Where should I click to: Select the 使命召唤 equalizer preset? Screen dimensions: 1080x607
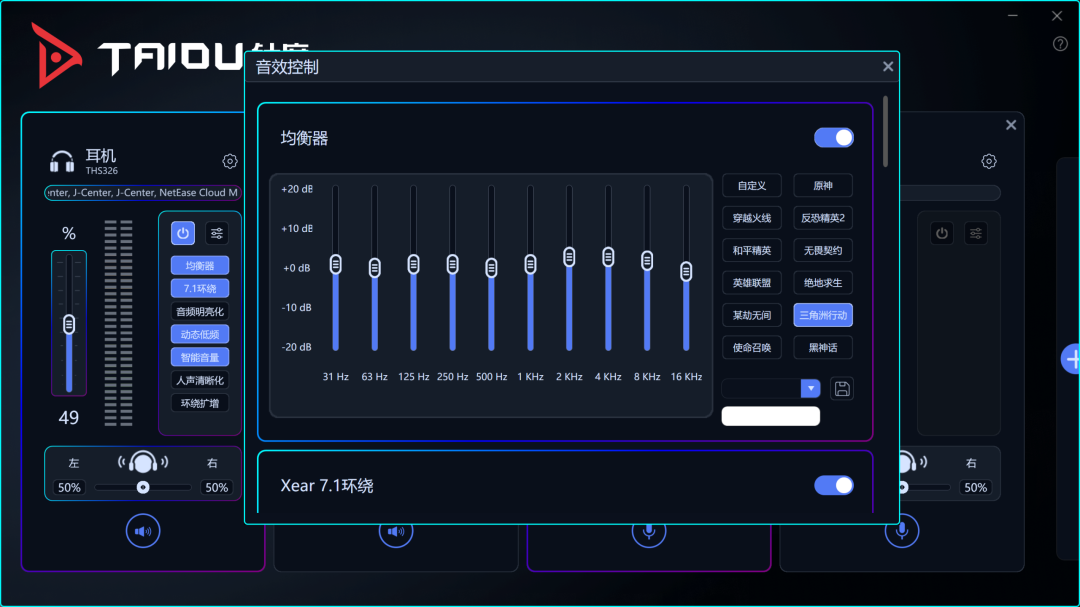click(751, 347)
